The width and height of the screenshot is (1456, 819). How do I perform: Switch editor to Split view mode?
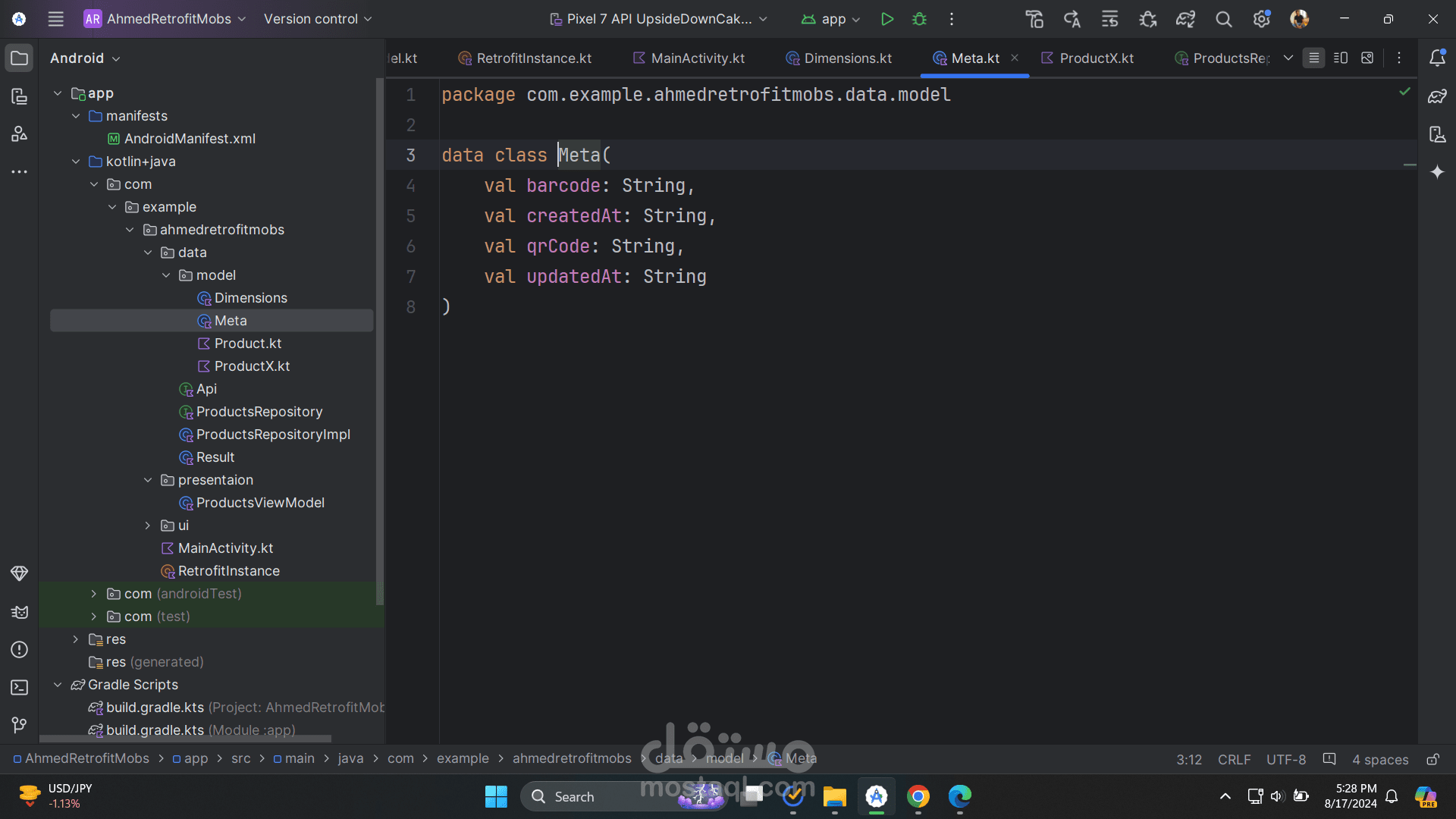pos(1341,58)
